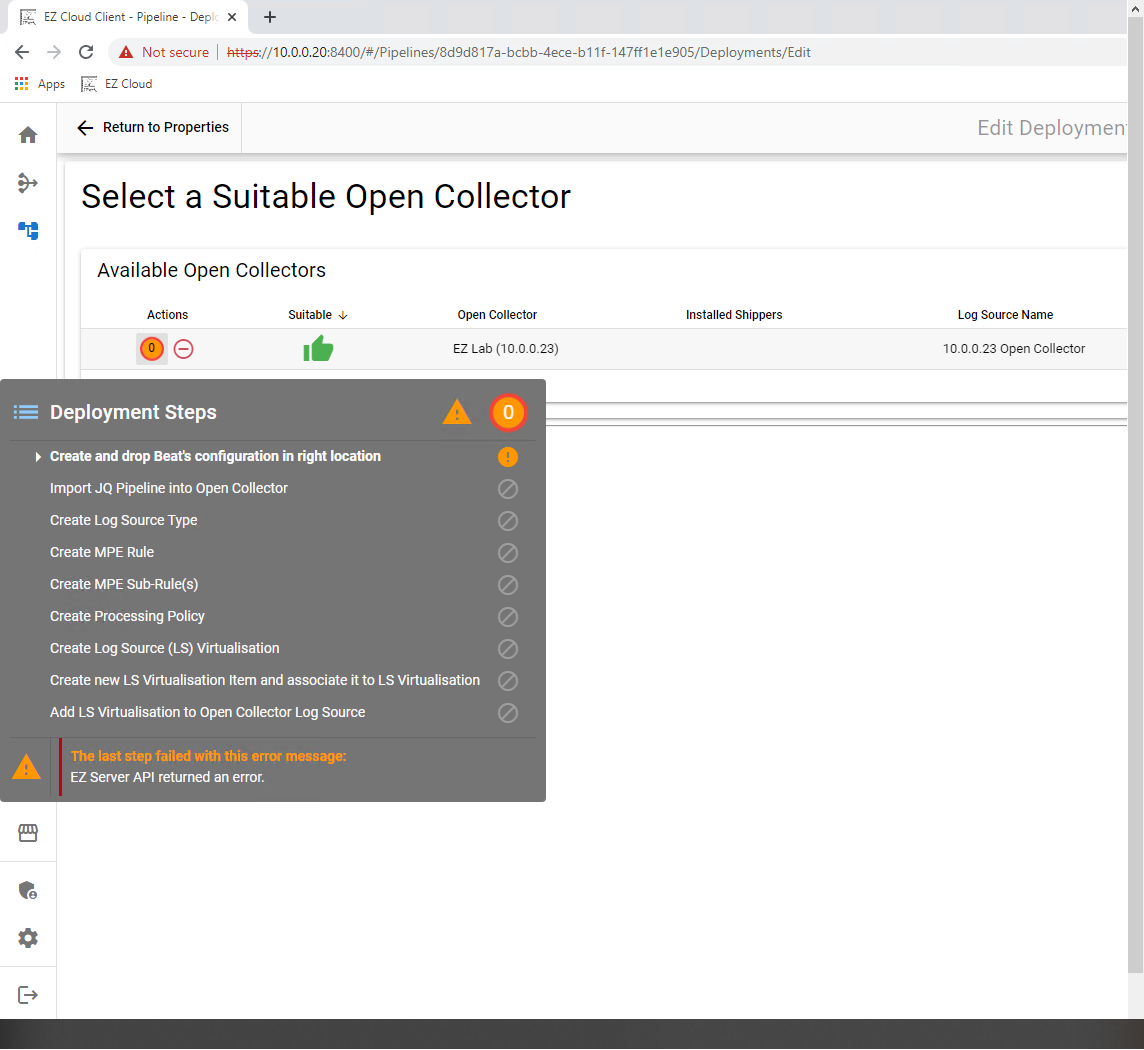Image resolution: width=1144 pixels, height=1050 pixels.
Task: Click the EZ Server API returned an error text
Action: point(167,777)
